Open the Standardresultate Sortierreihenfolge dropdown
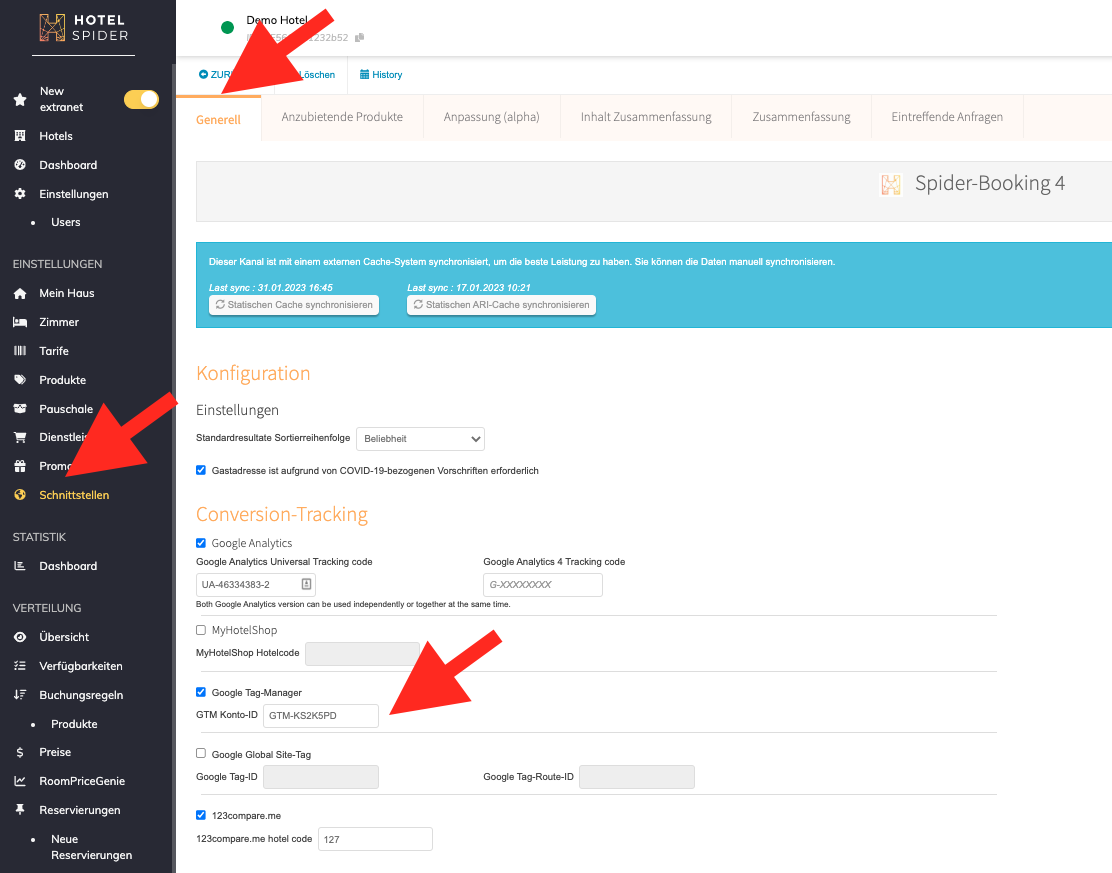This screenshot has width=1112, height=873. (420, 438)
